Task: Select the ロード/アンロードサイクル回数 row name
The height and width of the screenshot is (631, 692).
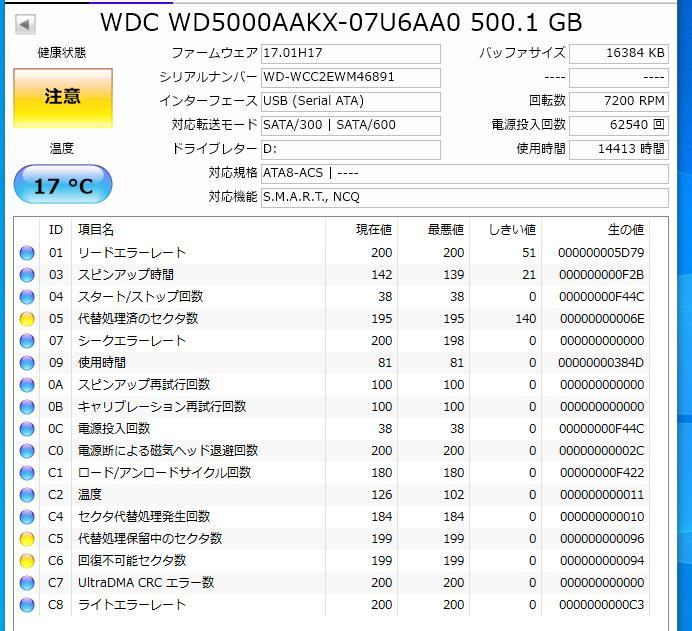Action: point(165,473)
